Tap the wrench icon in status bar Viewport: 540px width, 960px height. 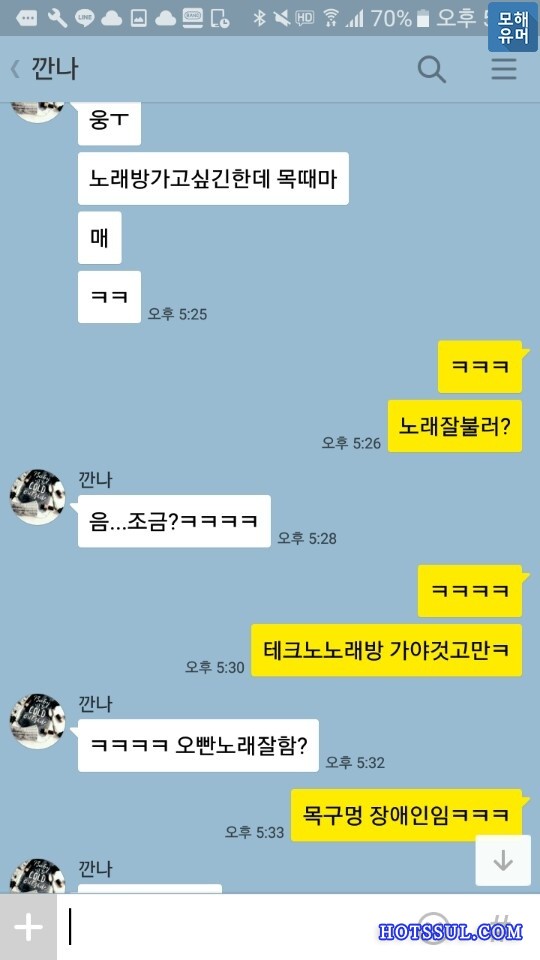58,18
